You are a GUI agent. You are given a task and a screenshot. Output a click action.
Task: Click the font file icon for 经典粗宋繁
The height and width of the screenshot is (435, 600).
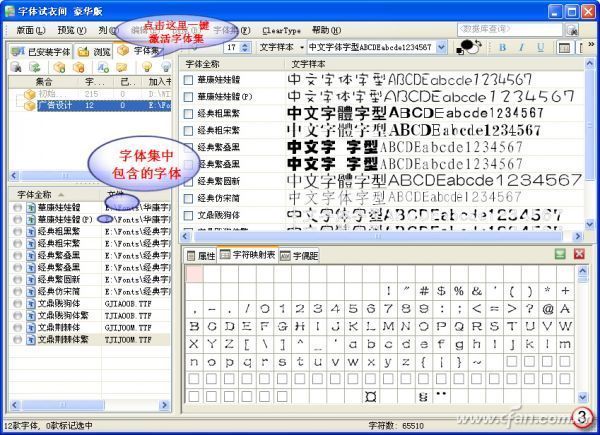point(31,243)
